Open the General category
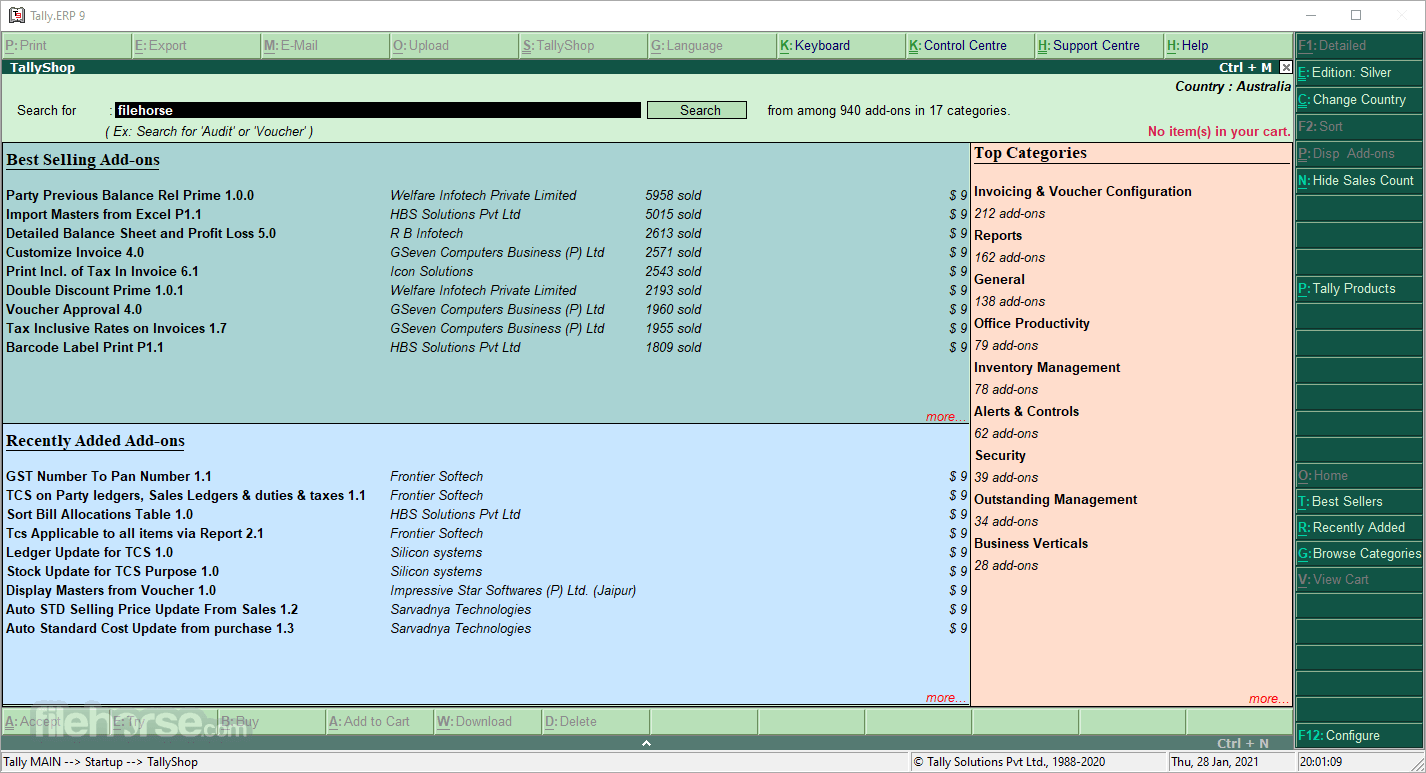The image size is (1426, 773). [x=999, y=279]
